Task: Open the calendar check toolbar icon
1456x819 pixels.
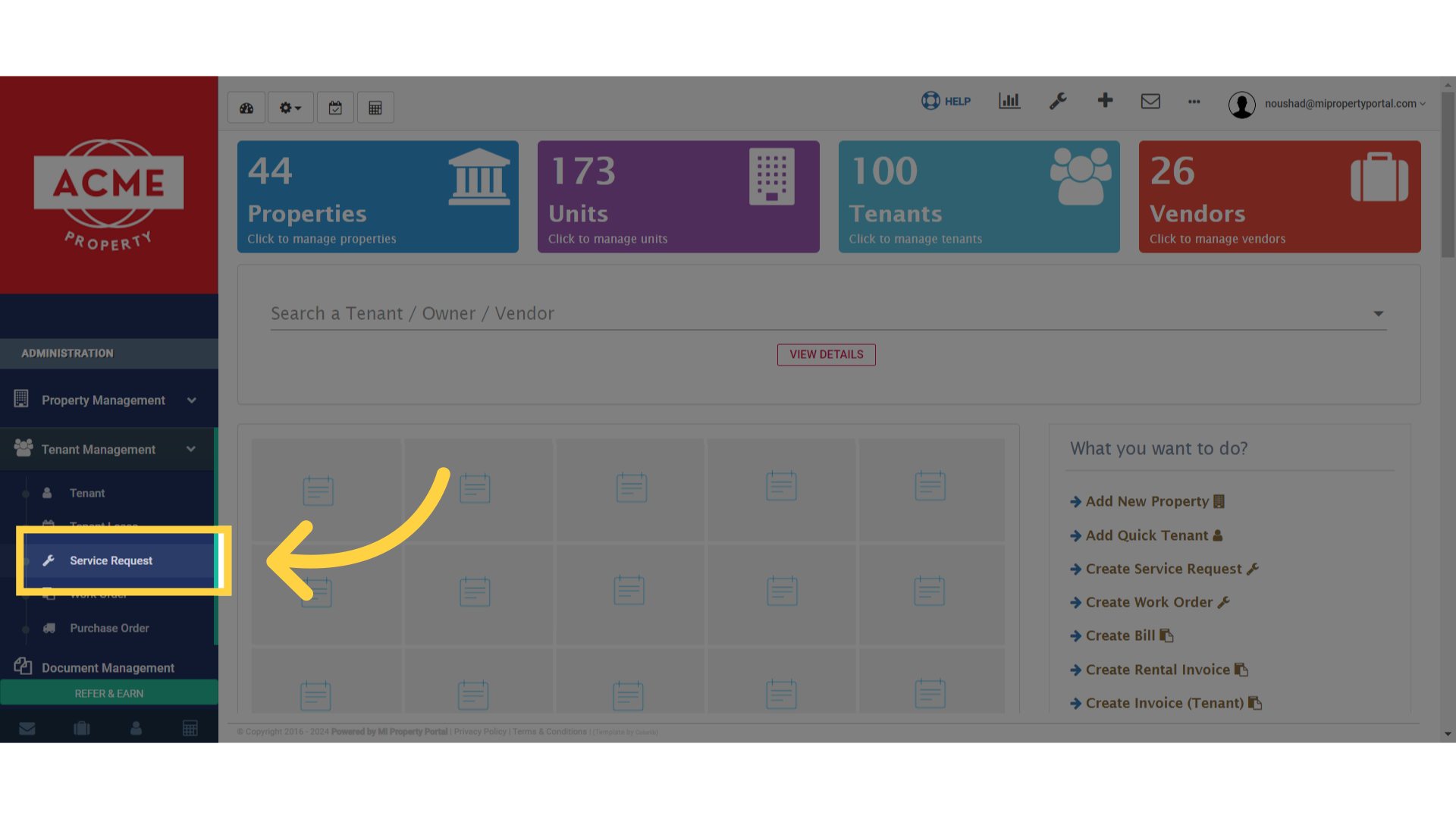Action: (x=335, y=108)
